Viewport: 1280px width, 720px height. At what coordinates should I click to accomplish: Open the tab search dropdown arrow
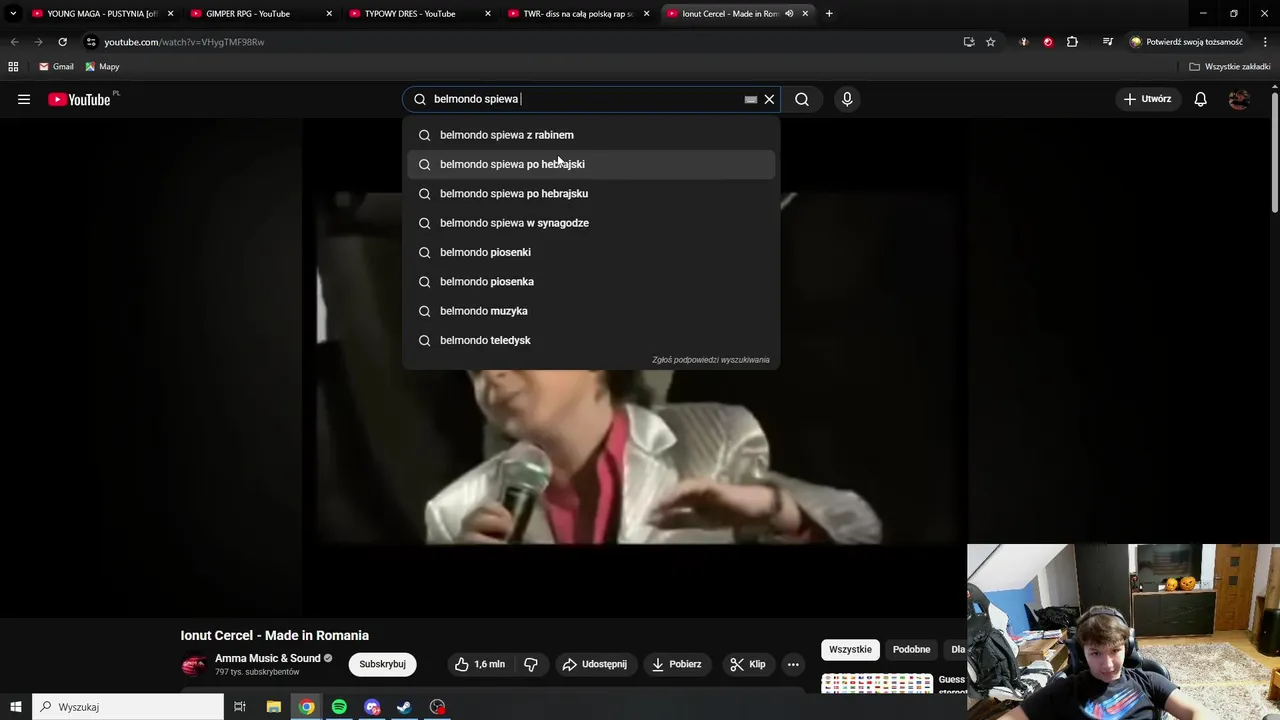point(12,14)
